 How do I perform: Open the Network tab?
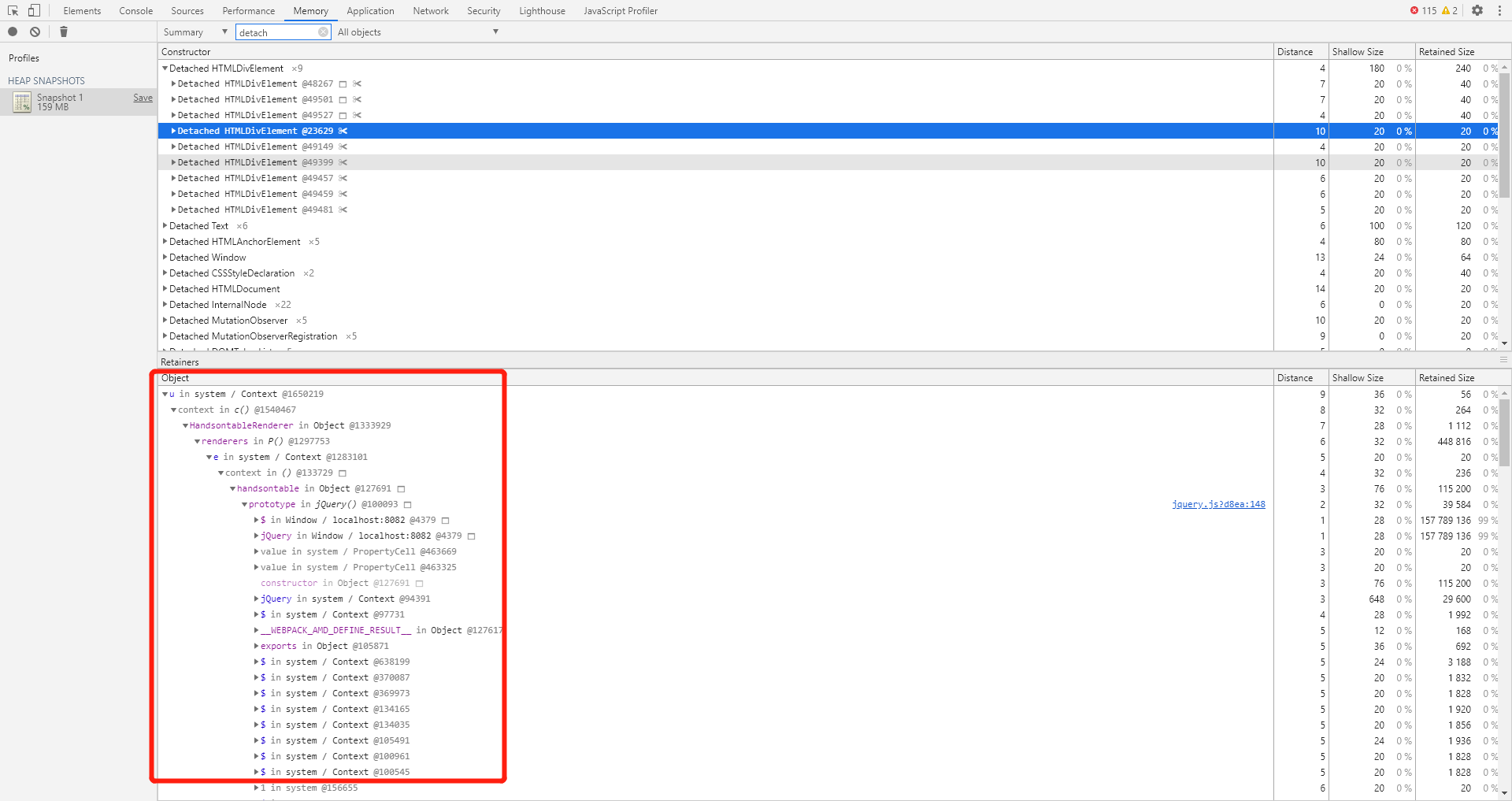(431, 11)
